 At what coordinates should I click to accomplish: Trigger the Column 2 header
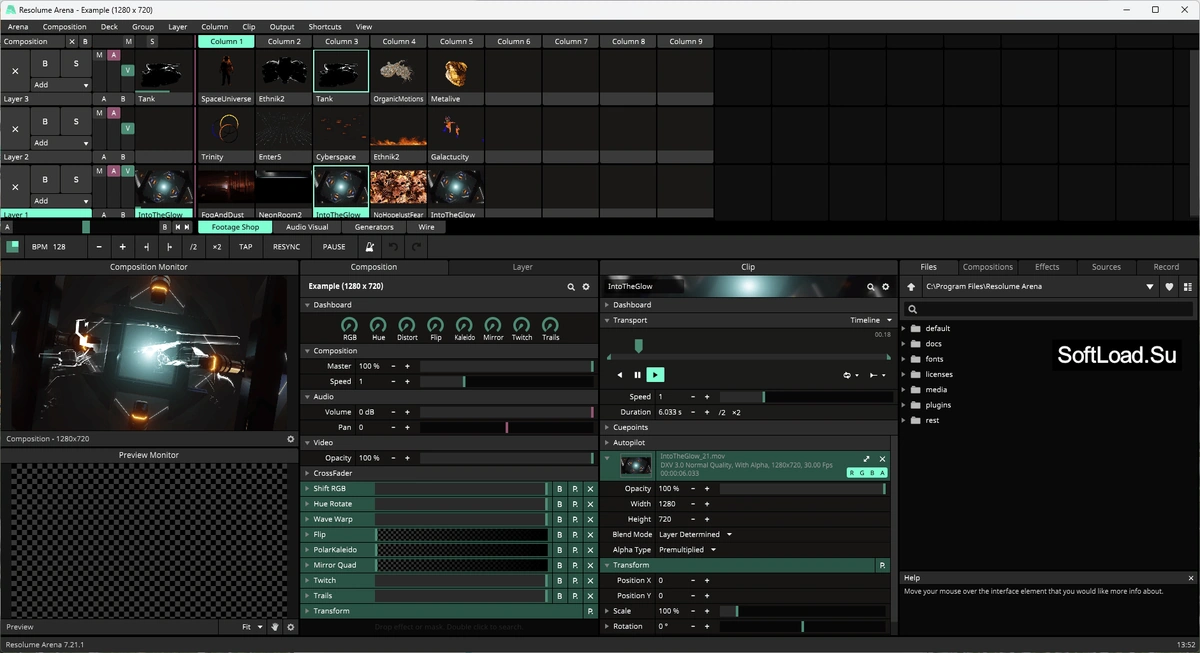[x=283, y=42]
